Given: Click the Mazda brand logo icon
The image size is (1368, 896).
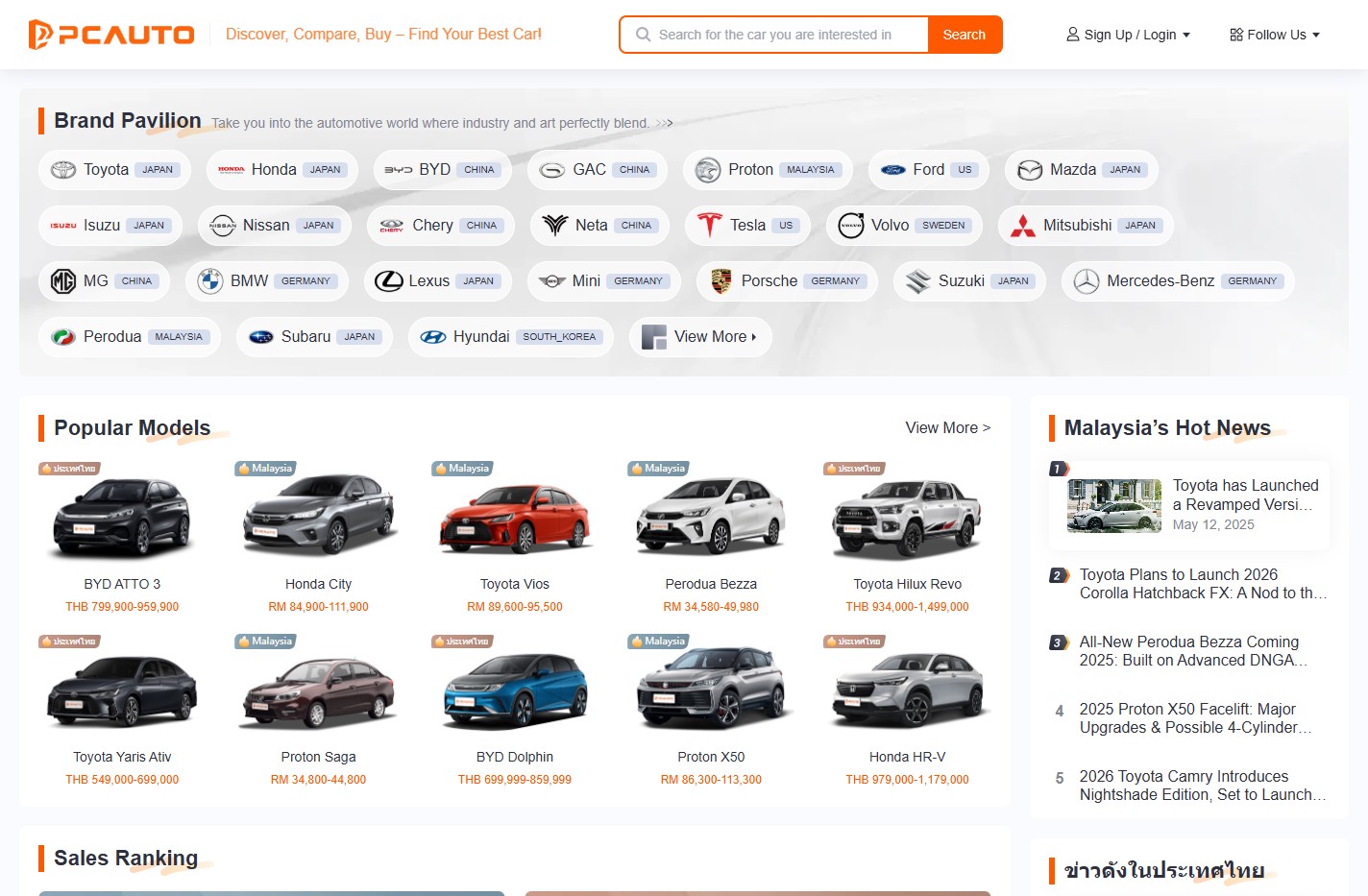Looking at the screenshot, I should pos(1030,170).
